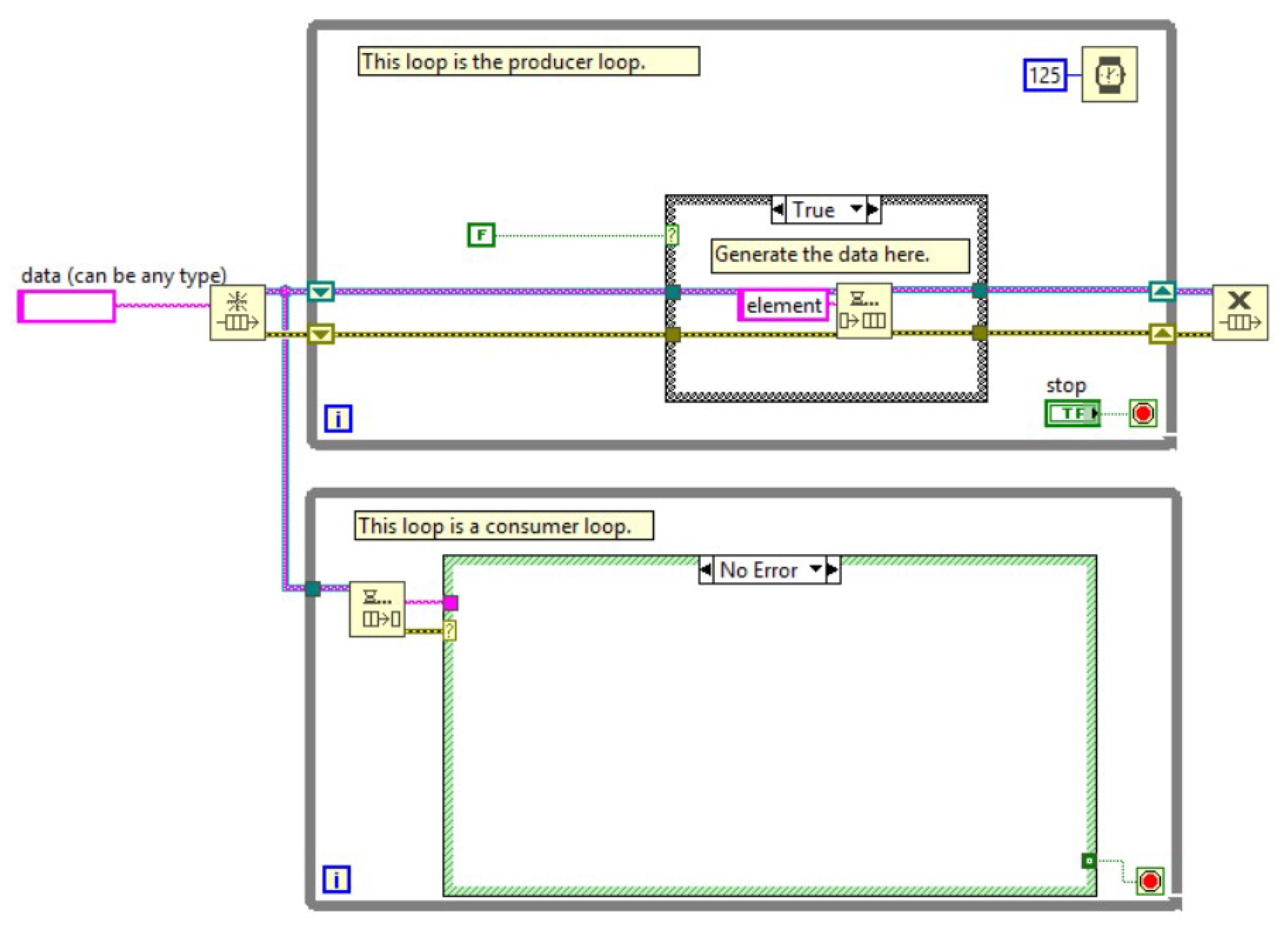Click the Release Queue function node
The width and height of the screenshot is (1288, 933).
click(x=1240, y=312)
